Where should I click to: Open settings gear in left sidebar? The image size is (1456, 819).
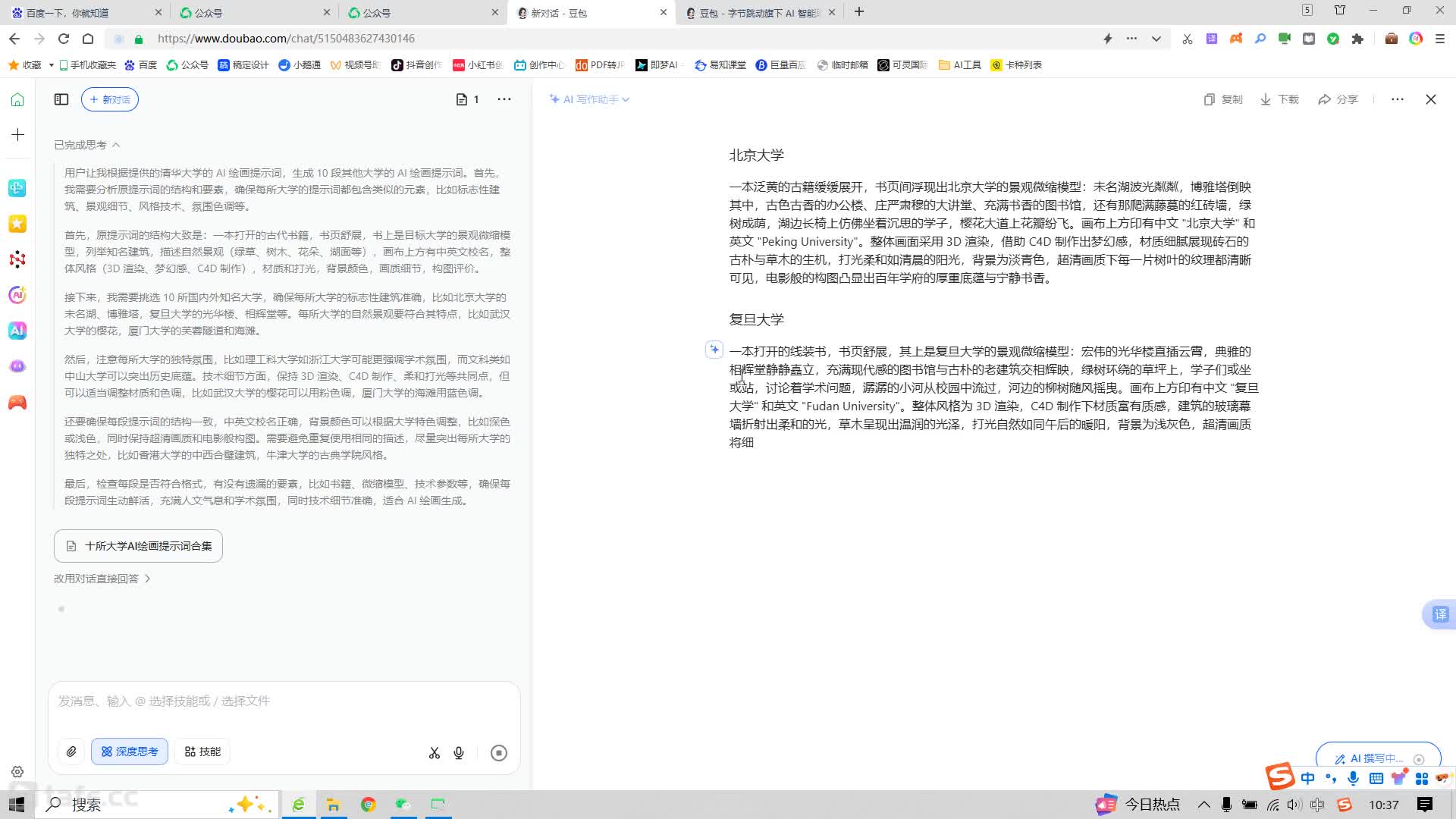[x=17, y=772]
